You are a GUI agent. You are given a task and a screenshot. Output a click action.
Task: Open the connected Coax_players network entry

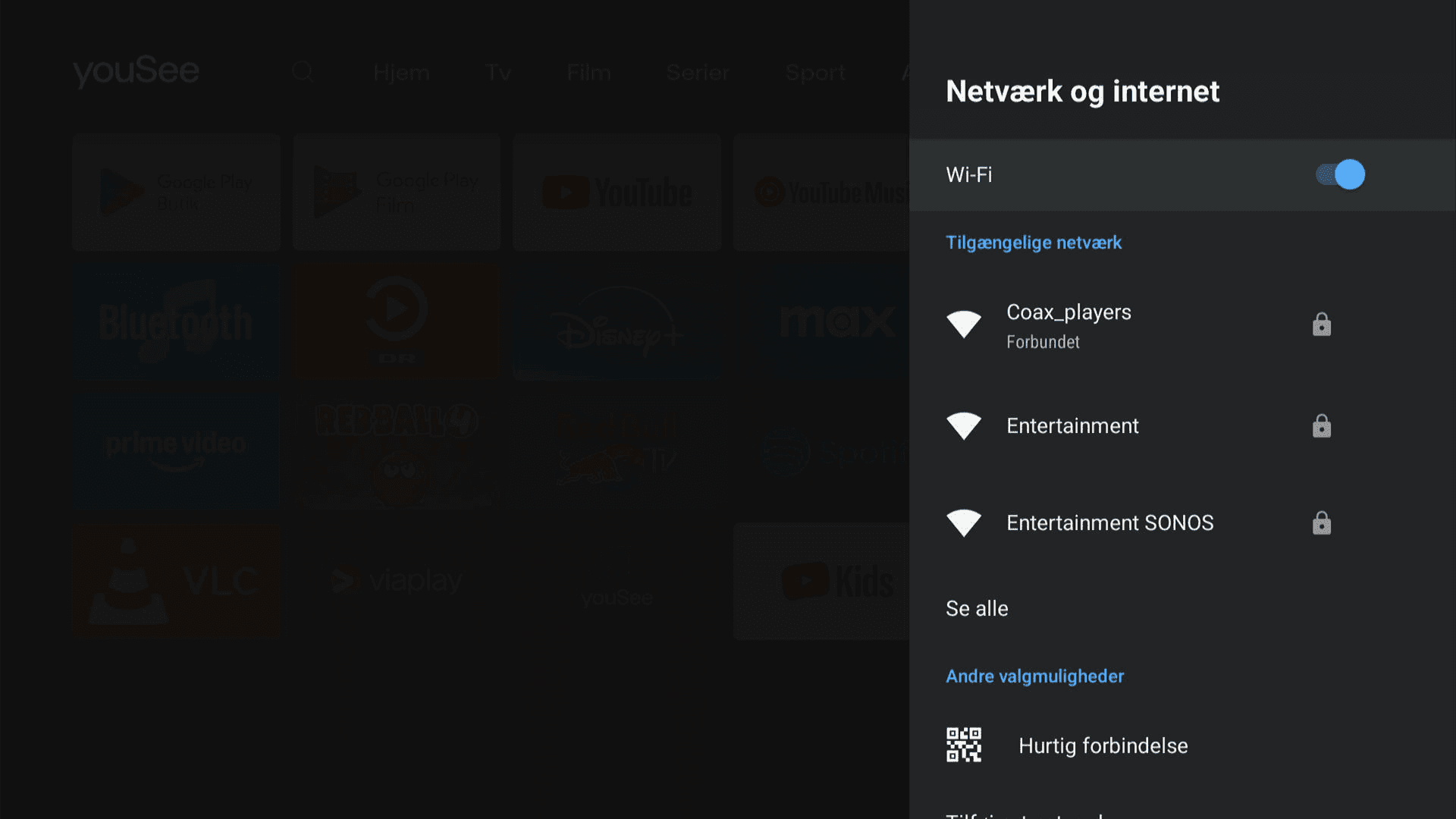pos(1068,325)
